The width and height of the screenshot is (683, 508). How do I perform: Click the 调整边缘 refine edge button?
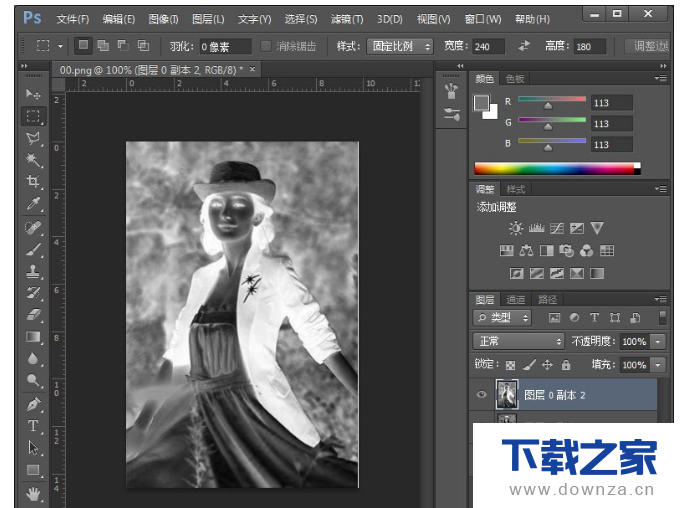[x=648, y=46]
